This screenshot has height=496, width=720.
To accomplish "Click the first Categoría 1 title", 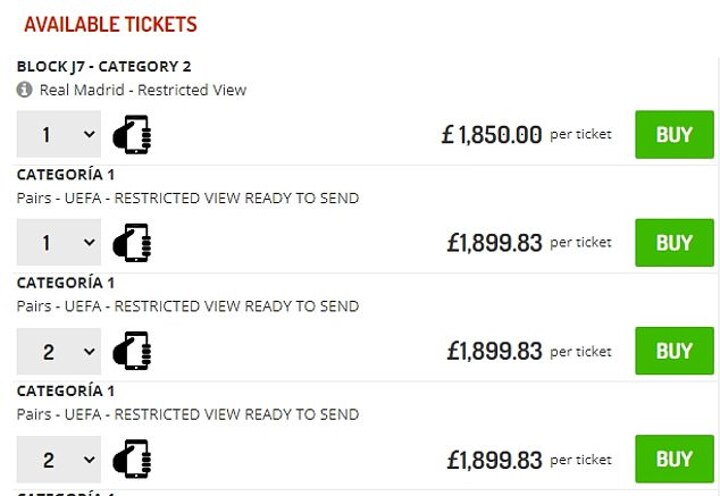I will click(66, 175).
